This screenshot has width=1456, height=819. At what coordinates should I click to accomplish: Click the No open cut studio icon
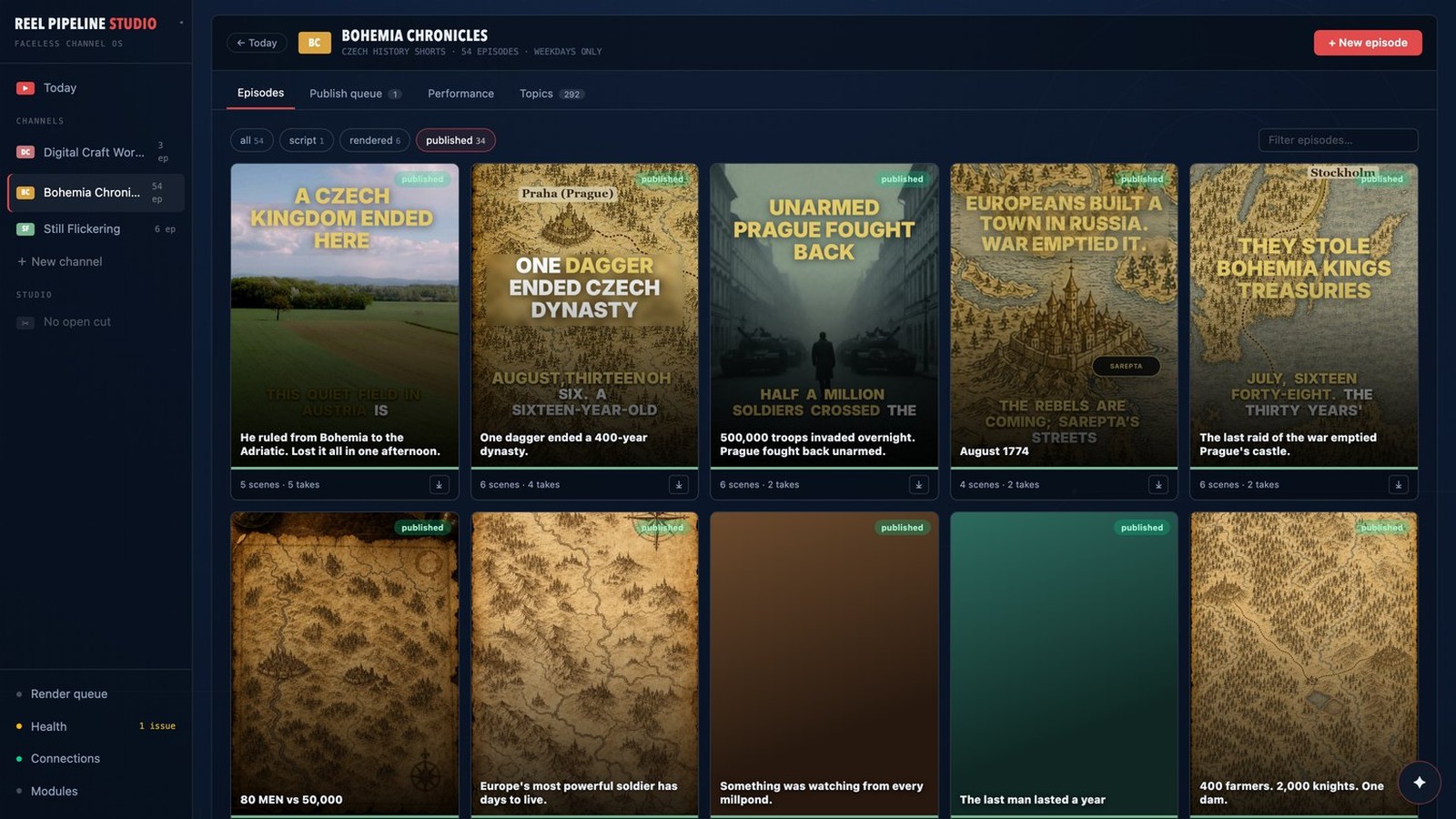point(25,322)
